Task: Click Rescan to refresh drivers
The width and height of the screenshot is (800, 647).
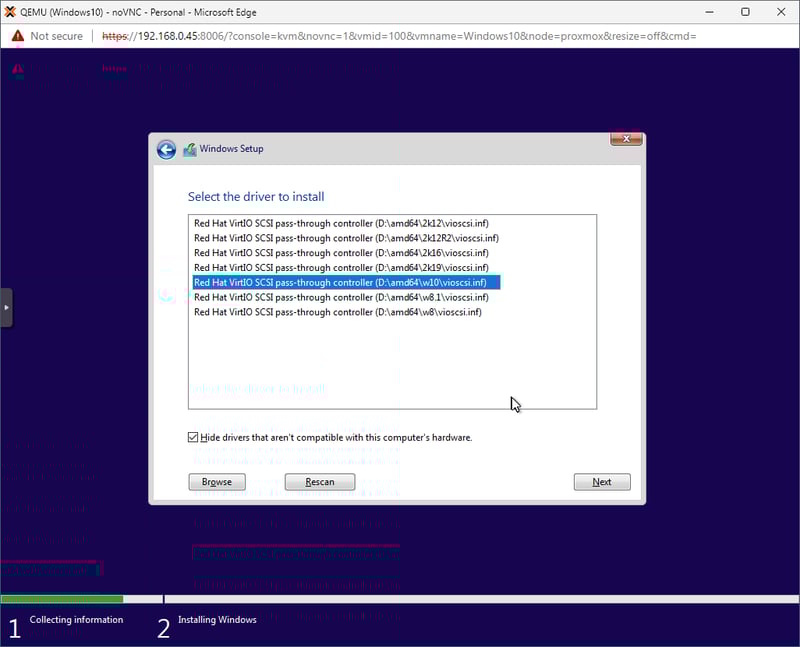Action: [320, 482]
